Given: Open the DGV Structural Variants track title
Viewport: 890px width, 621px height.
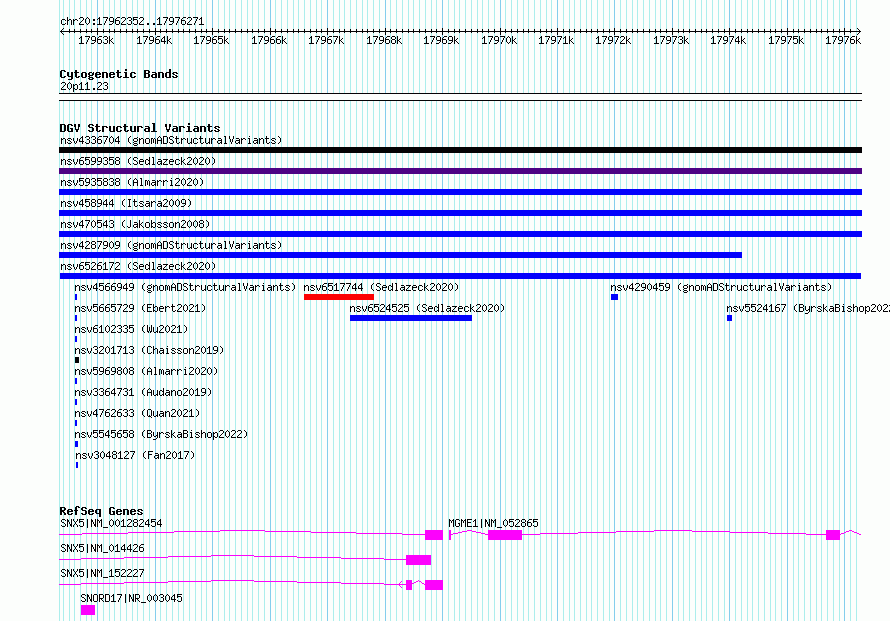Looking at the screenshot, I should [140, 128].
